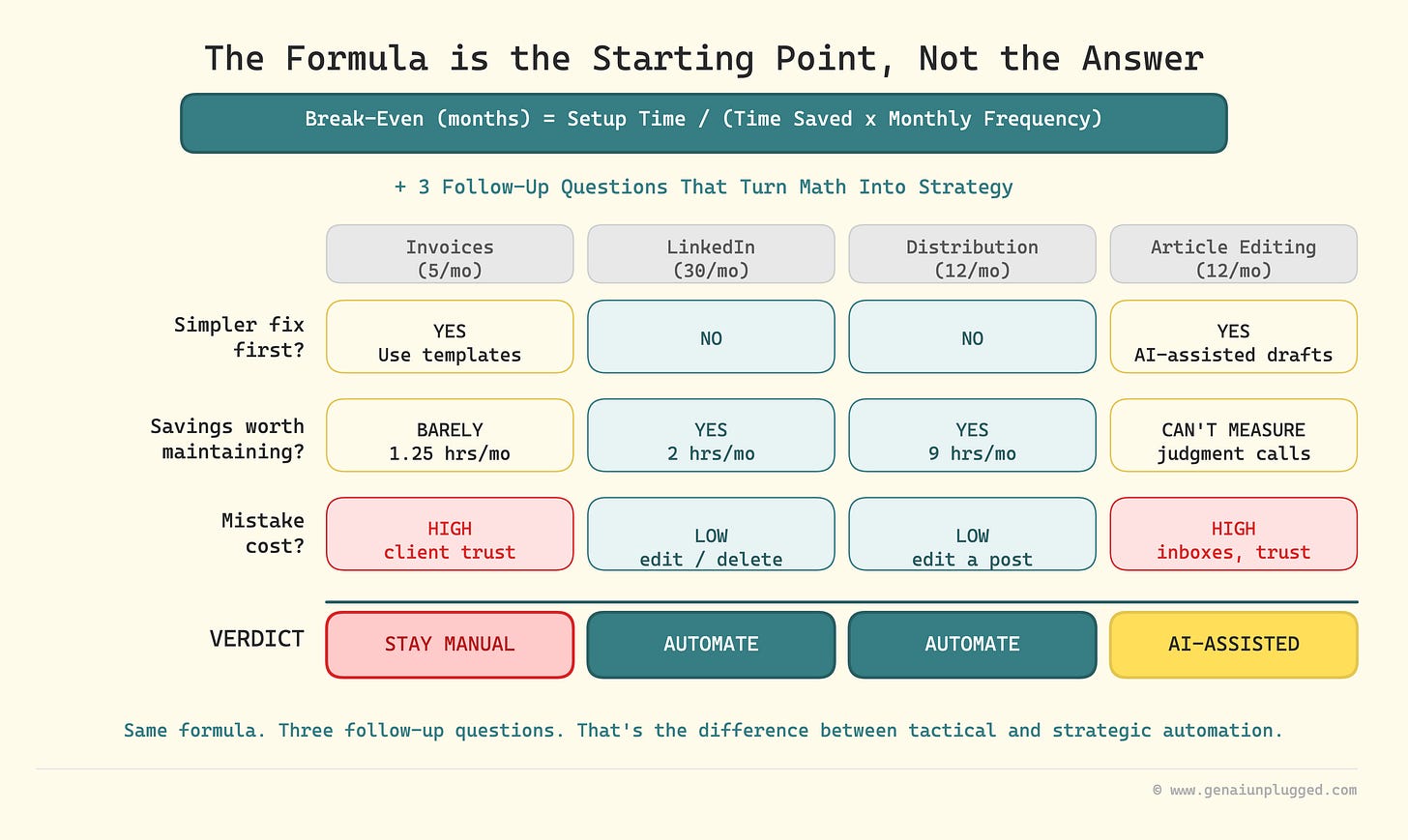Click the 'BARELY 1.25 hrs/mo' cell
Viewport: 1408px width, 840px height.
coord(450,435)
